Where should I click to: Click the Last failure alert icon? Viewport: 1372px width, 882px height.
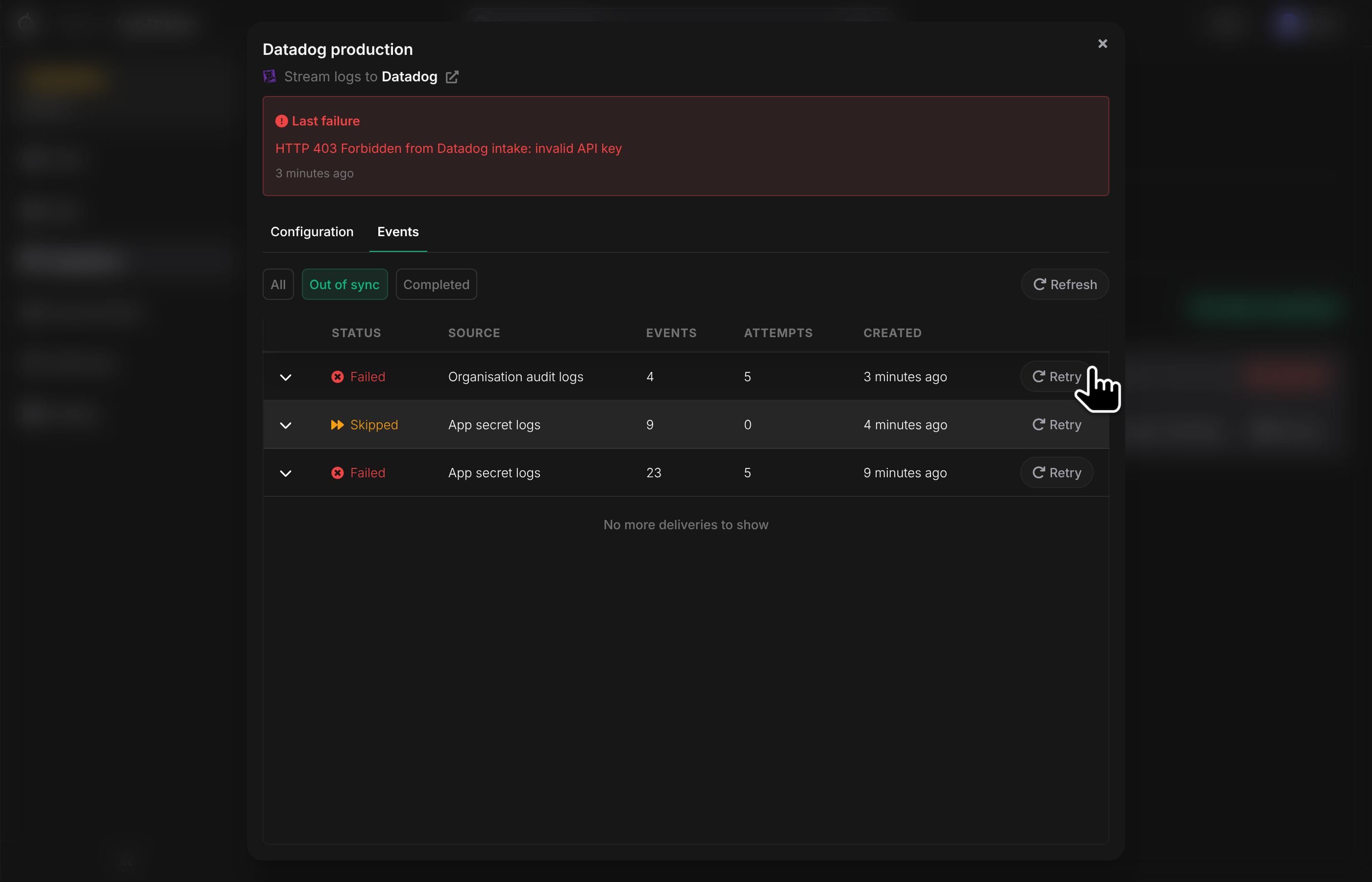(x=281, y=122)
